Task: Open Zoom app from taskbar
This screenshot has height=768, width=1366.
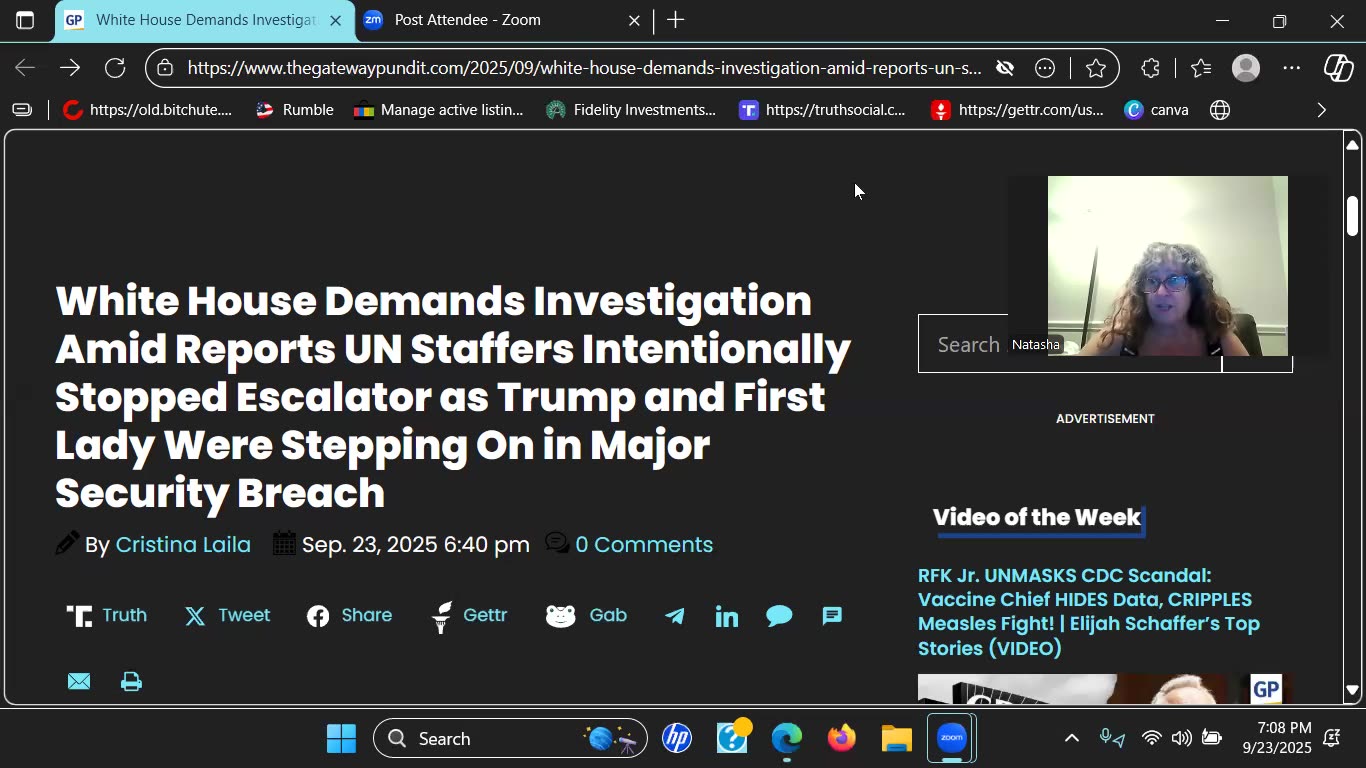Action: [x=952, y=739]
